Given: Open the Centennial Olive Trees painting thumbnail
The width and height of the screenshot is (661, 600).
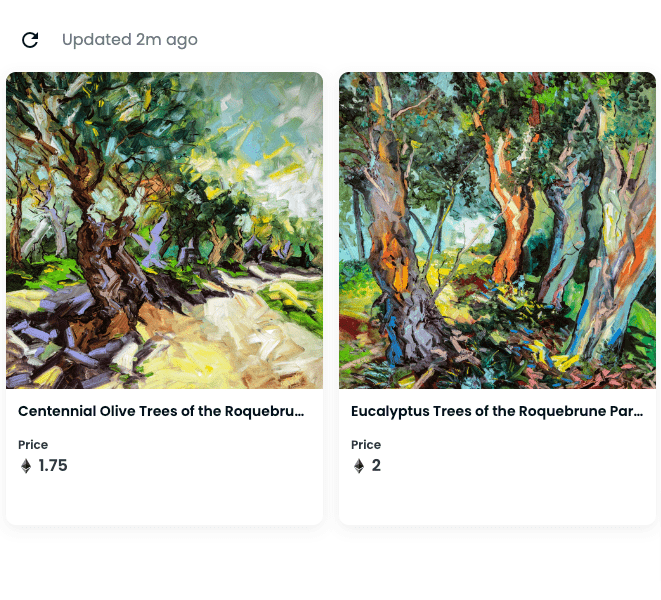Looking at the screenshot, I should point(164,230).
